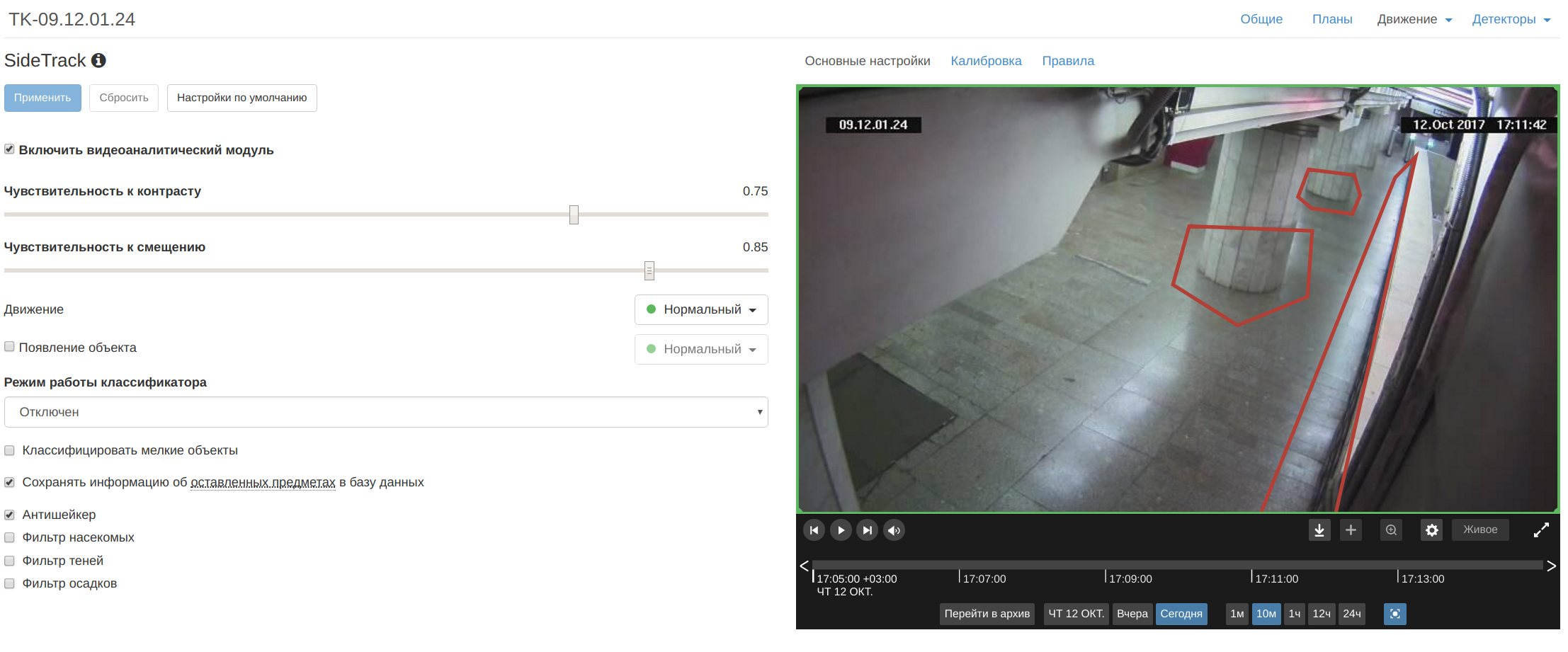
Task: Click Перейти в архив button
Action: 987,614
